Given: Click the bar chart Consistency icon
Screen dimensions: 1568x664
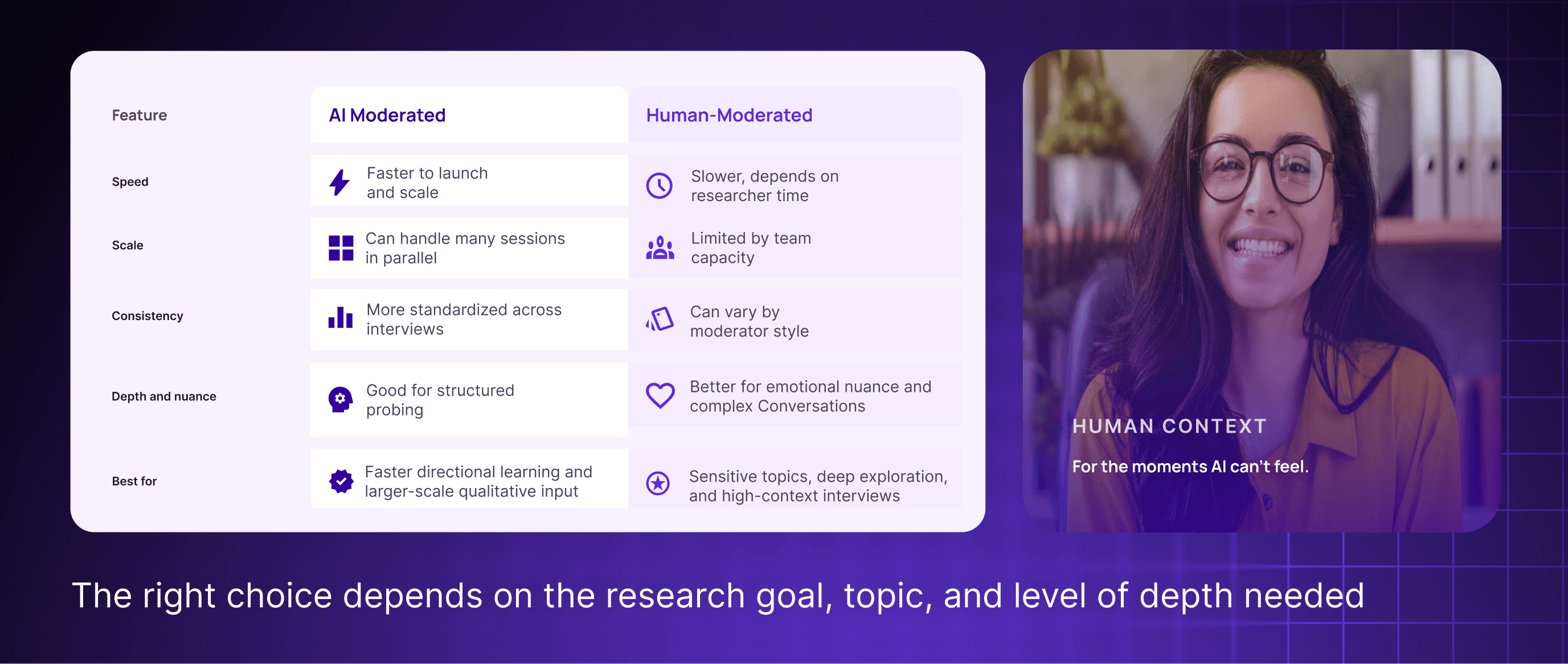Looking at the screenshot, I should tap(340, 318).
